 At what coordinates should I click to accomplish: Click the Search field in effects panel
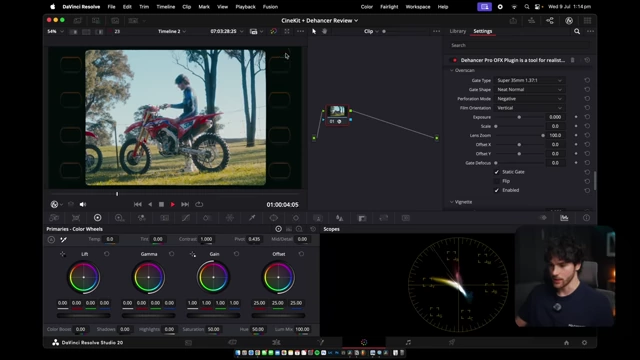519,45
